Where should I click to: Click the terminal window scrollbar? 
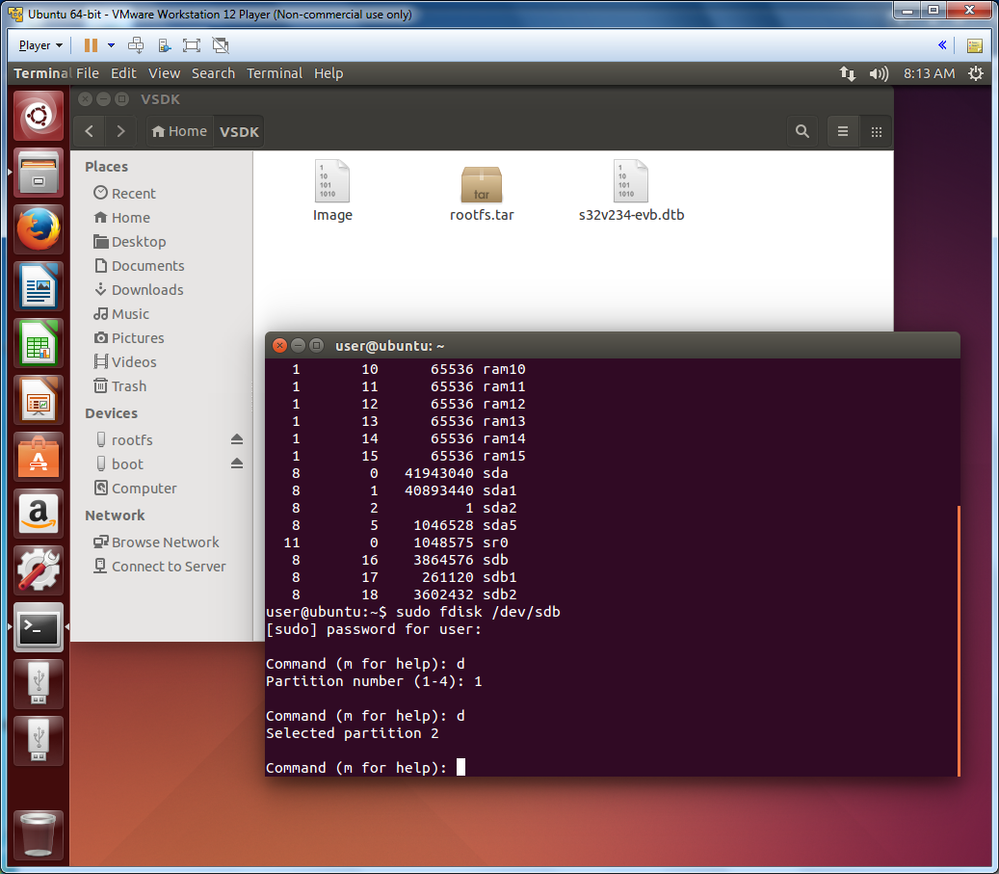tap(958, 640)
